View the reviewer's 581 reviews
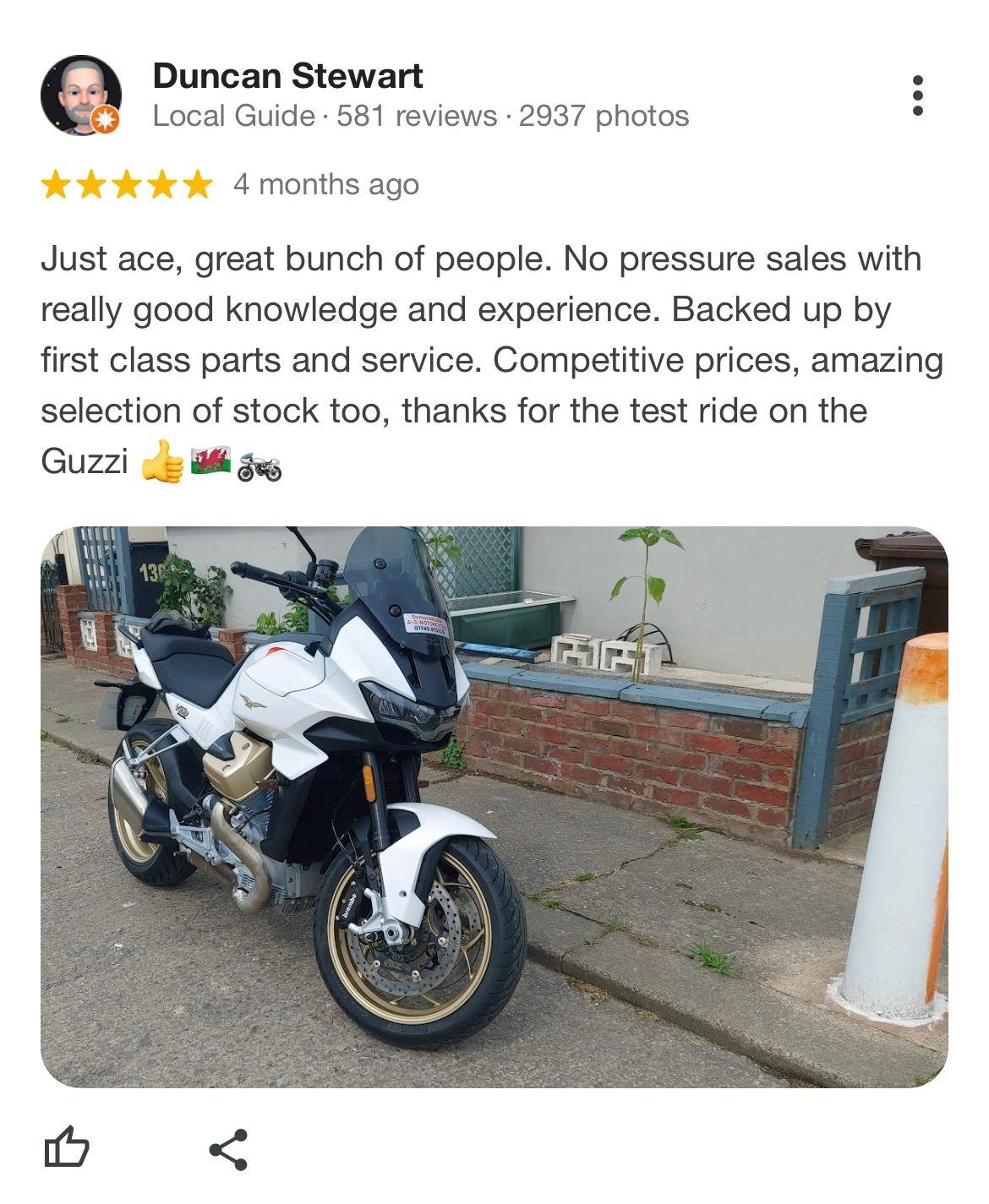The width and height of the screenshot is (989, 1204). click(x=417, y=116)
